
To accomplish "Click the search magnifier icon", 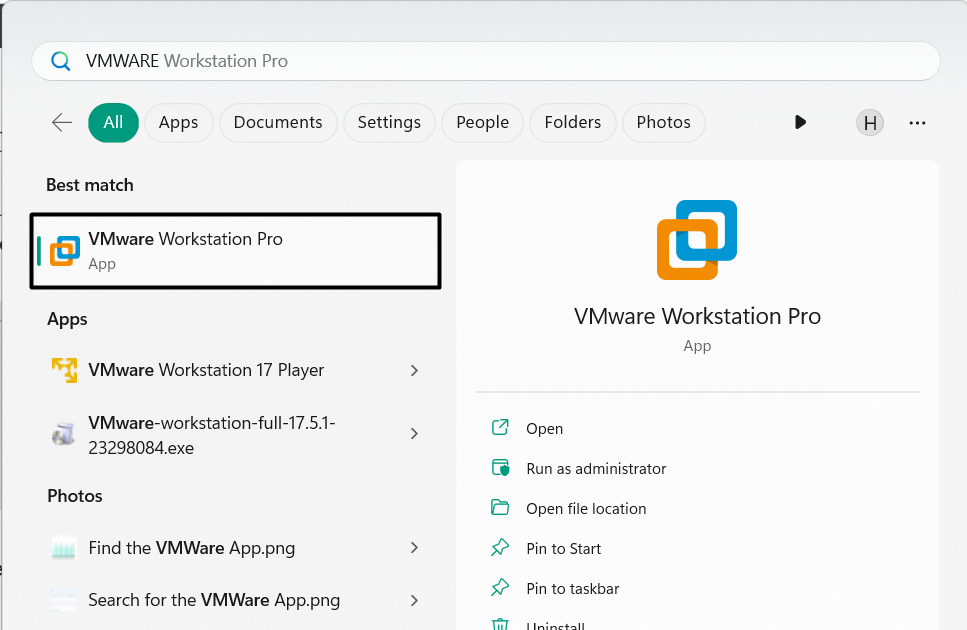I will 60,60.
